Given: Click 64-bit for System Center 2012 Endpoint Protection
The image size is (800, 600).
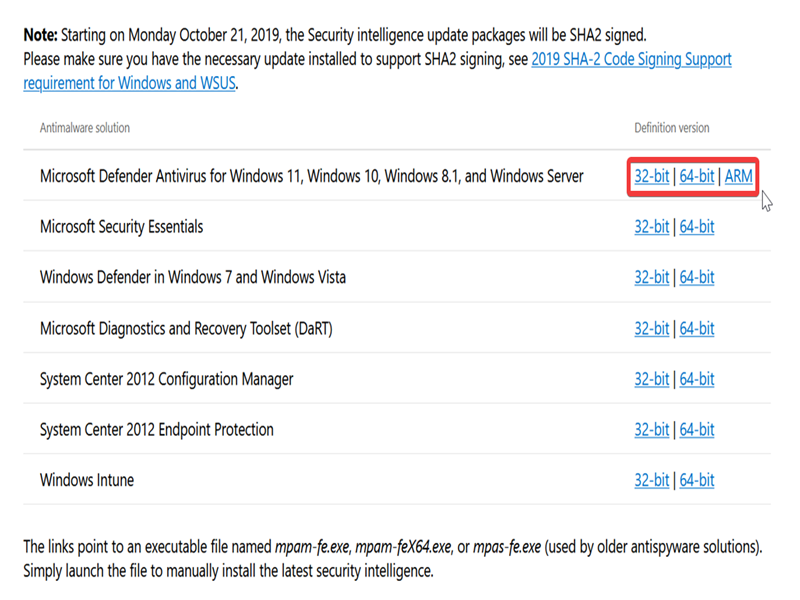Looking at the screenshot, I should (x=696, y=429).
